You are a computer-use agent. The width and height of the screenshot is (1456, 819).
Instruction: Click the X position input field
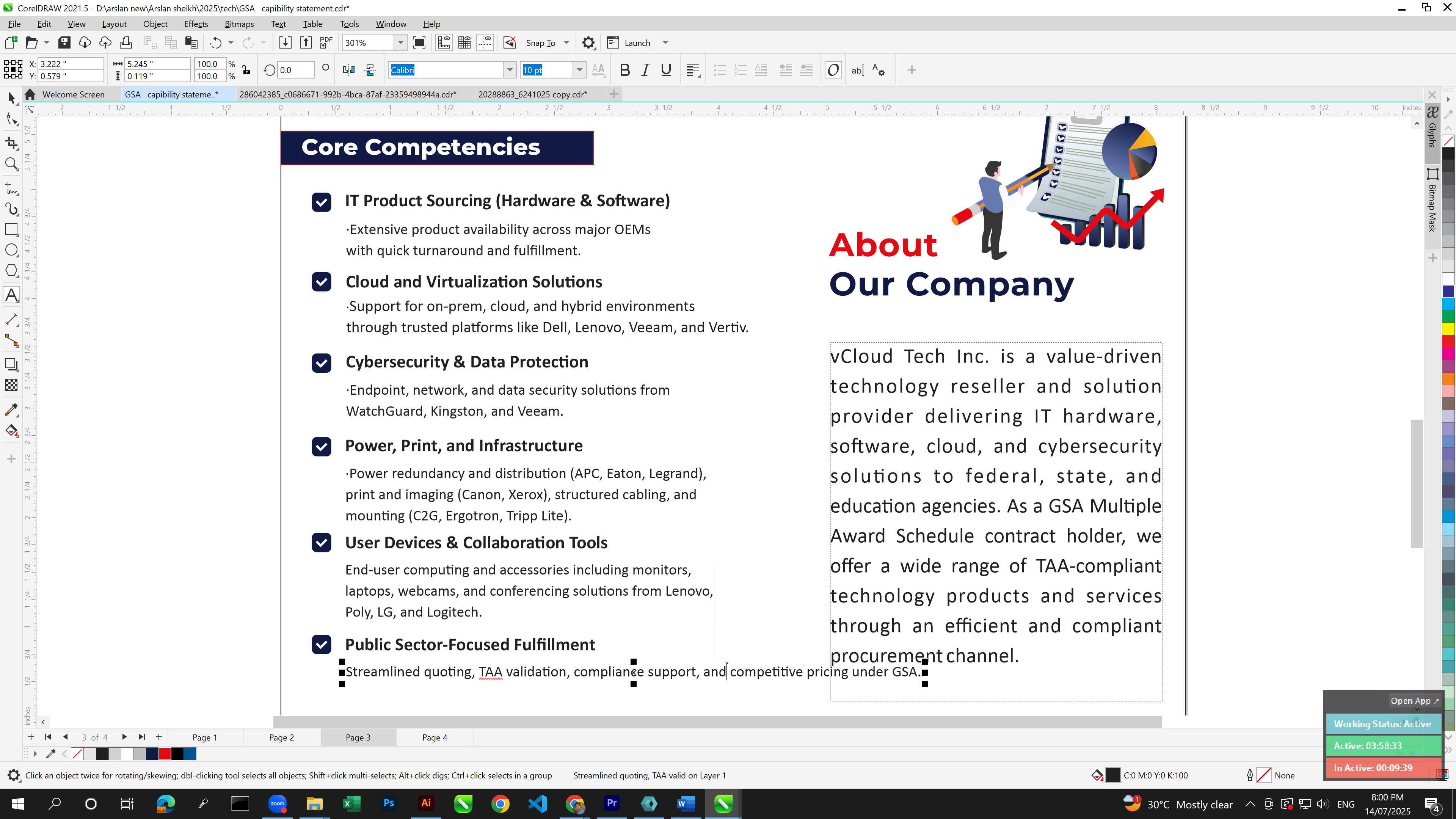[71, 64]
